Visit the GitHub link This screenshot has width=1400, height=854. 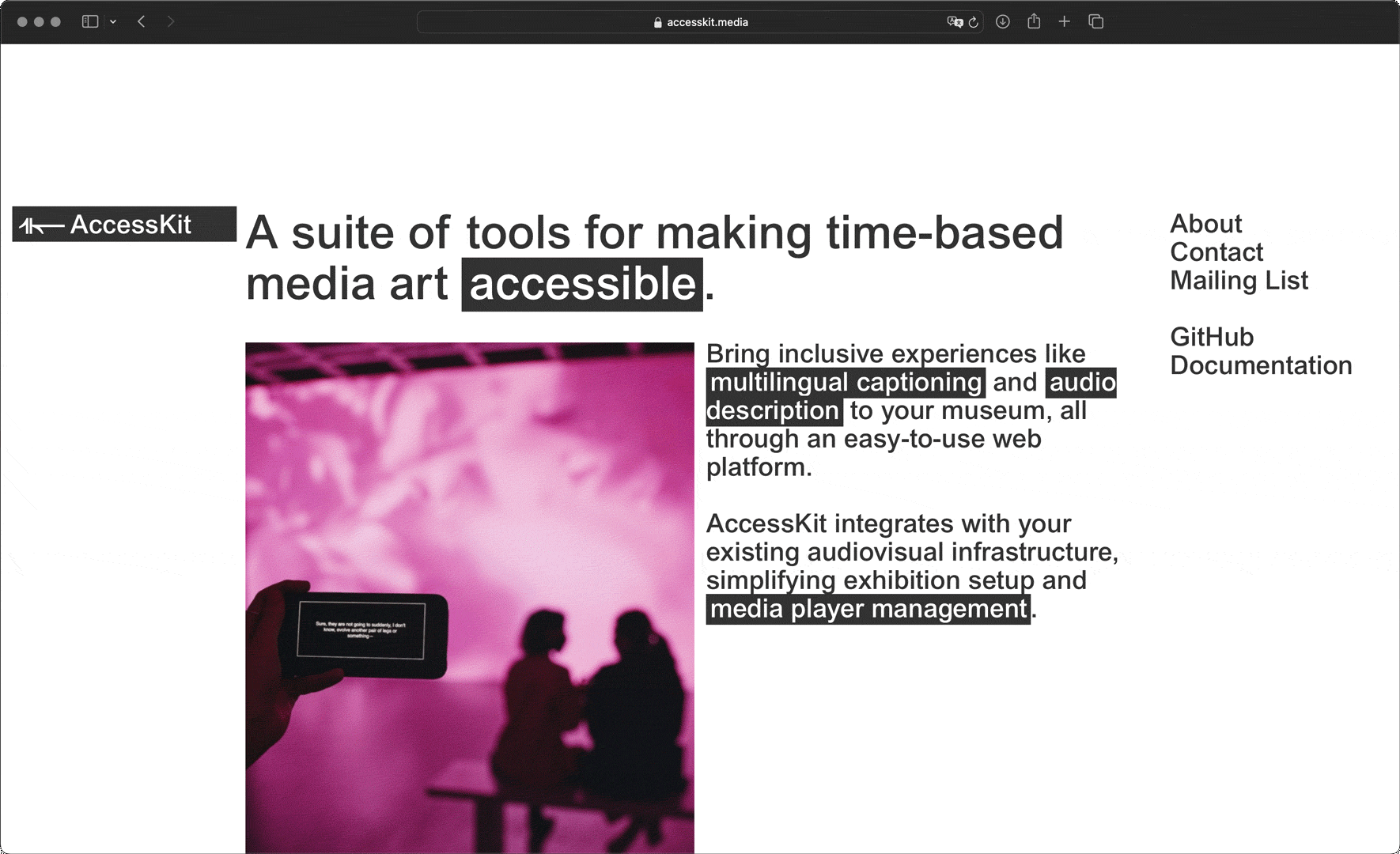click(x=1212, y=337)
